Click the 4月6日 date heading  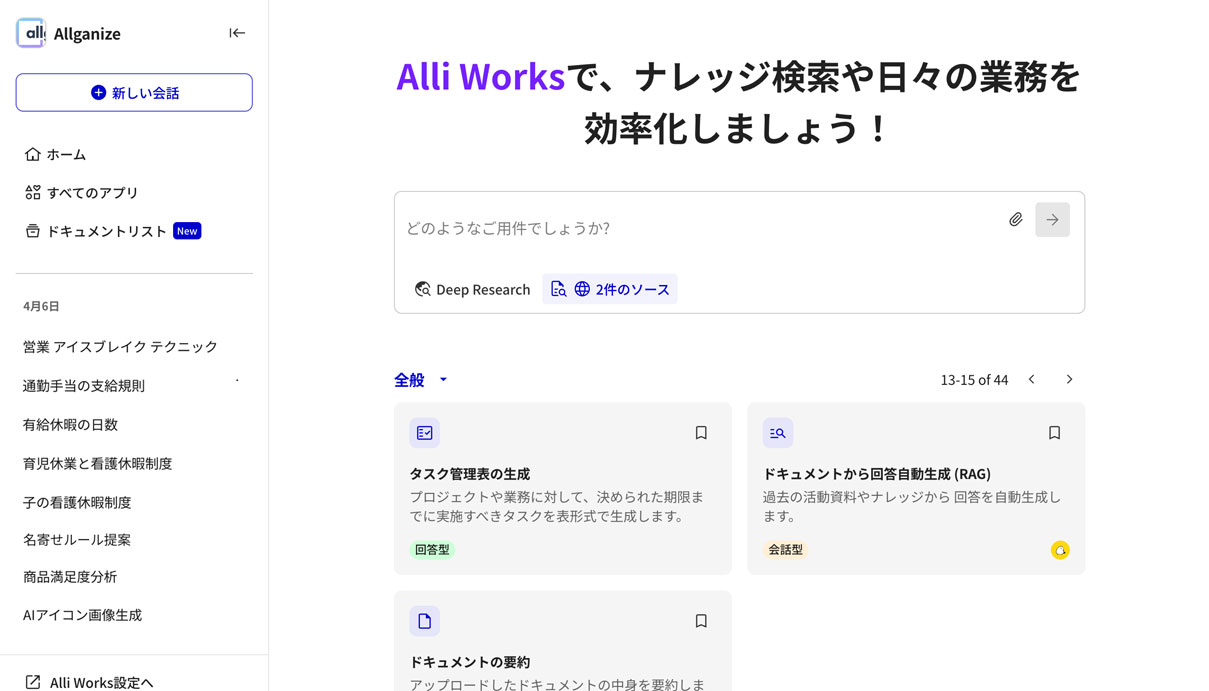point(41,306)
